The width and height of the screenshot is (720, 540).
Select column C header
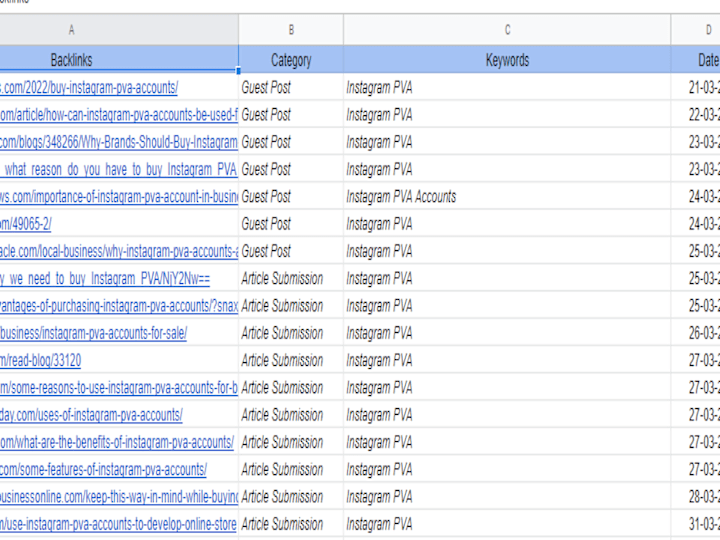coord(507,30)
